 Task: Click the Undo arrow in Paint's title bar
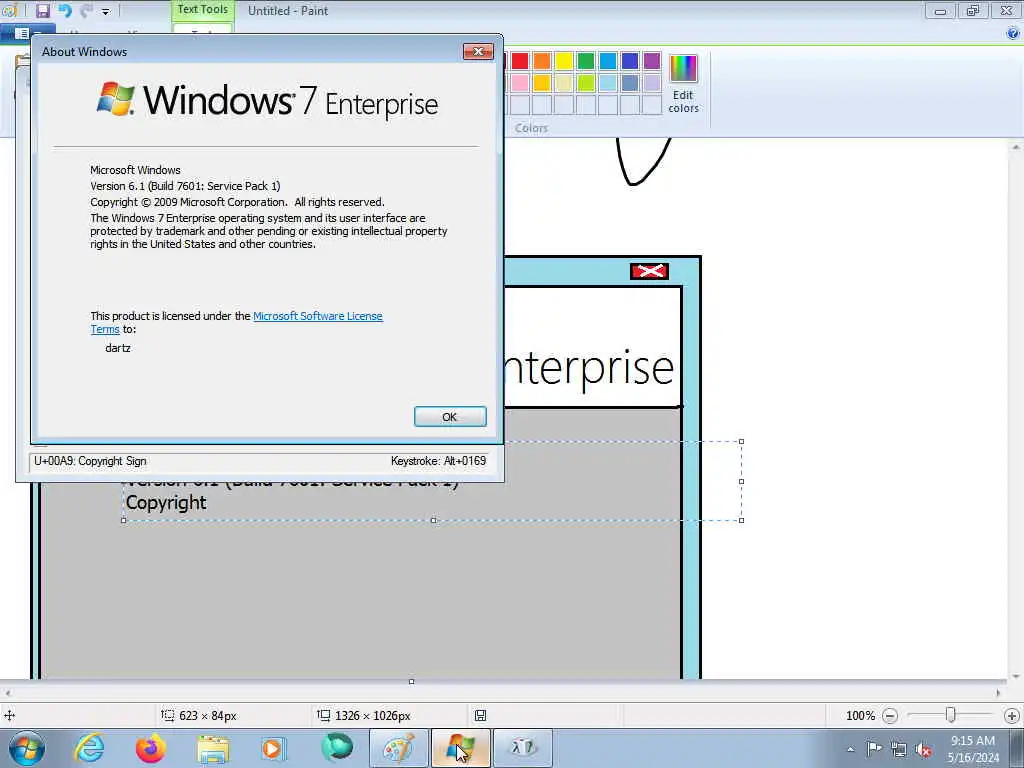coord(65,10)
